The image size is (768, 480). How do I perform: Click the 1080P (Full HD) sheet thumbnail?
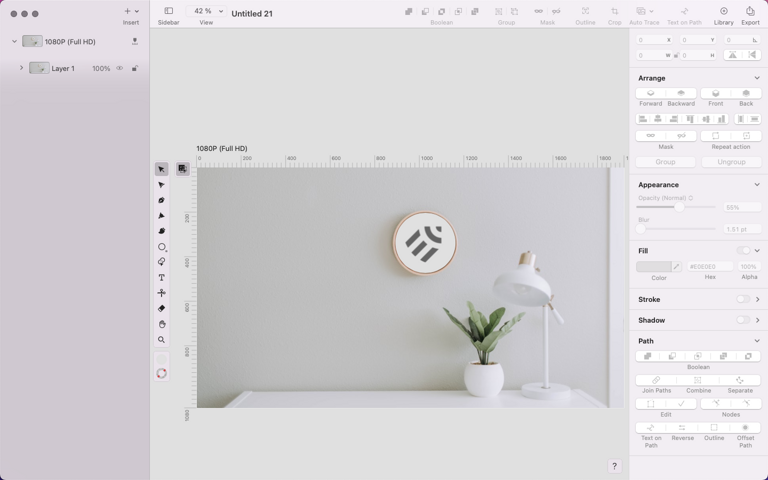coord(32,41)
